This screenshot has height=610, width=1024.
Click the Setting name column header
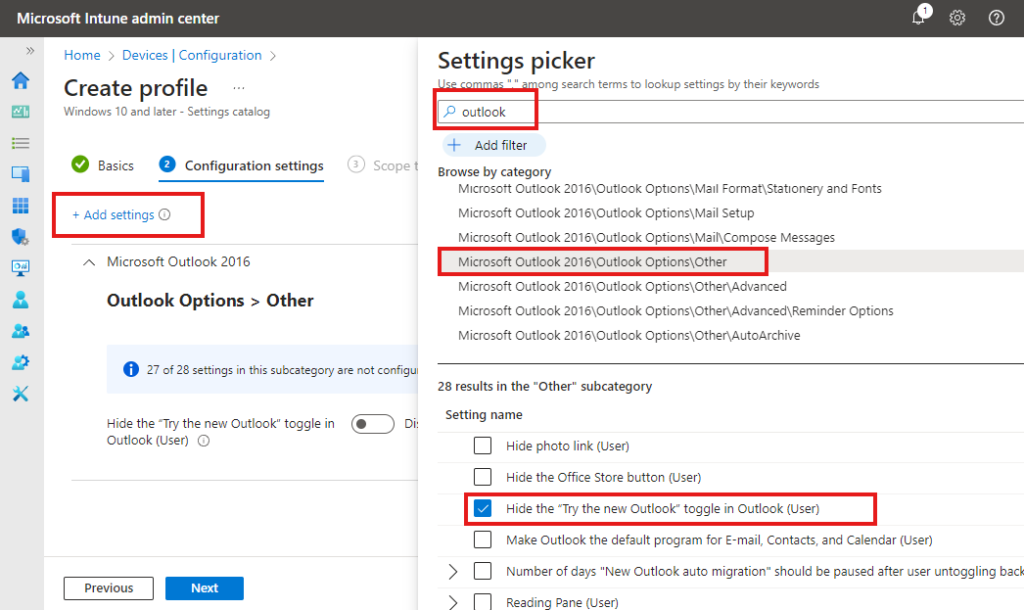coord(484,415)
